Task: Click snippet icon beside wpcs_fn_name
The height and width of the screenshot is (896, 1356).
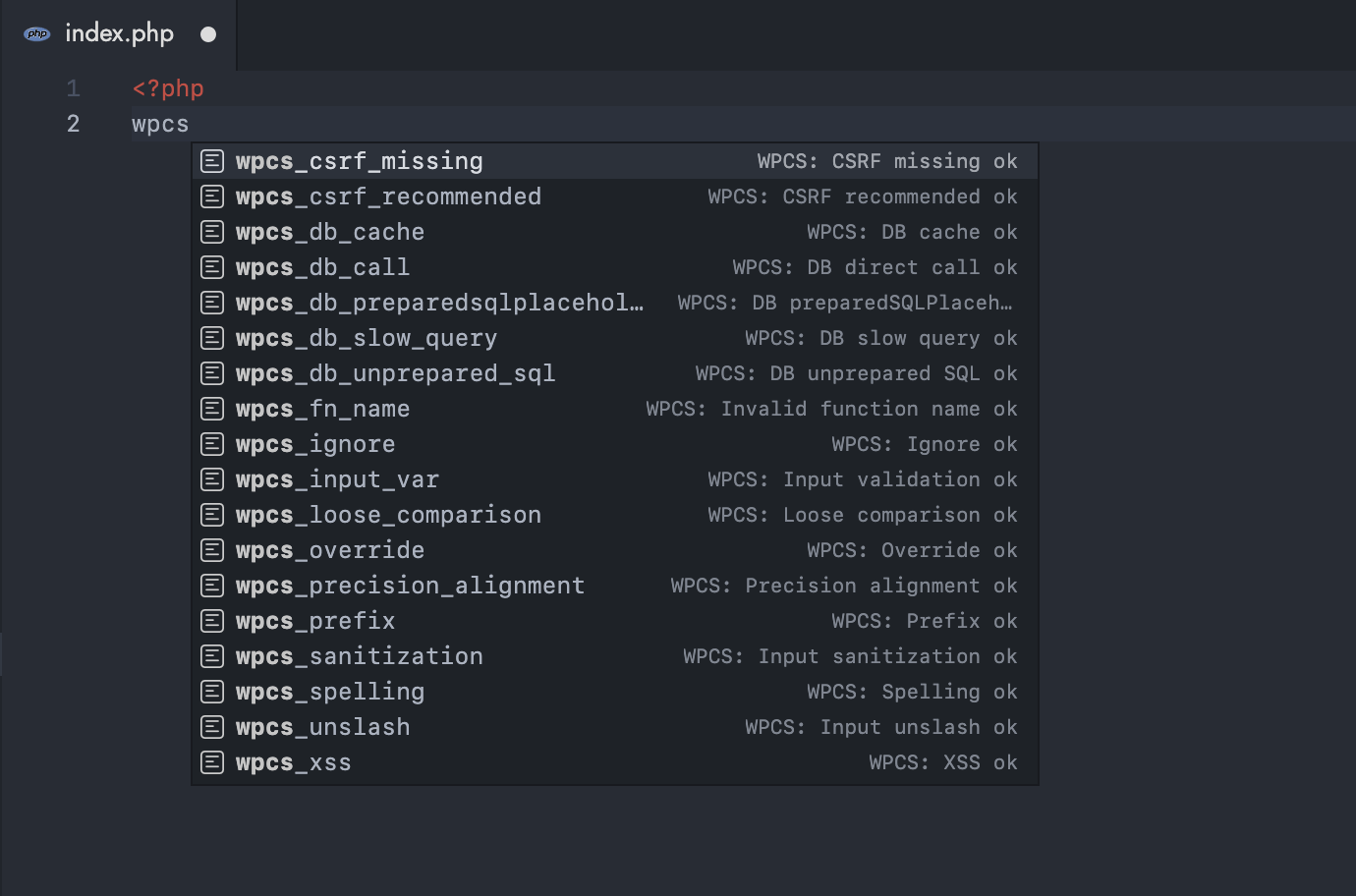Action: (212, 409)
